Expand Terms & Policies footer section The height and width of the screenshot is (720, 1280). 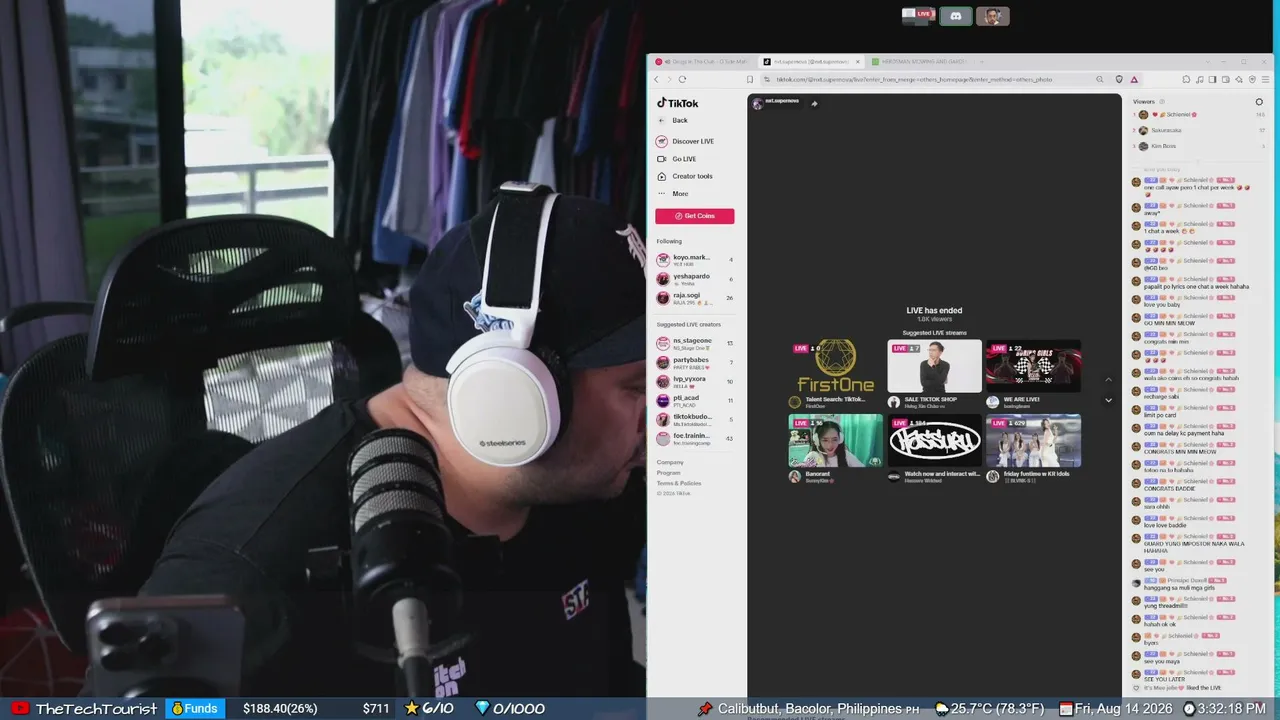point(679,483)
